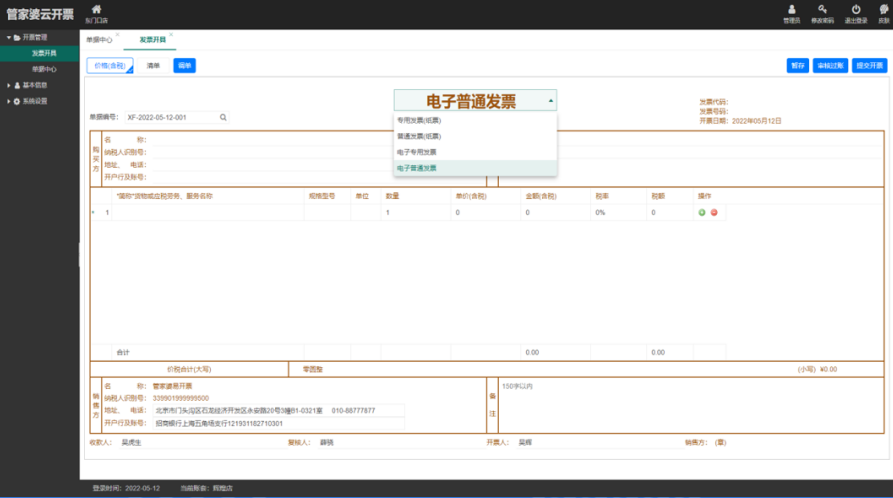Open 单据中心 in the left sidebar
Screen dimensions: 893x498
click(x=44, y=69)
